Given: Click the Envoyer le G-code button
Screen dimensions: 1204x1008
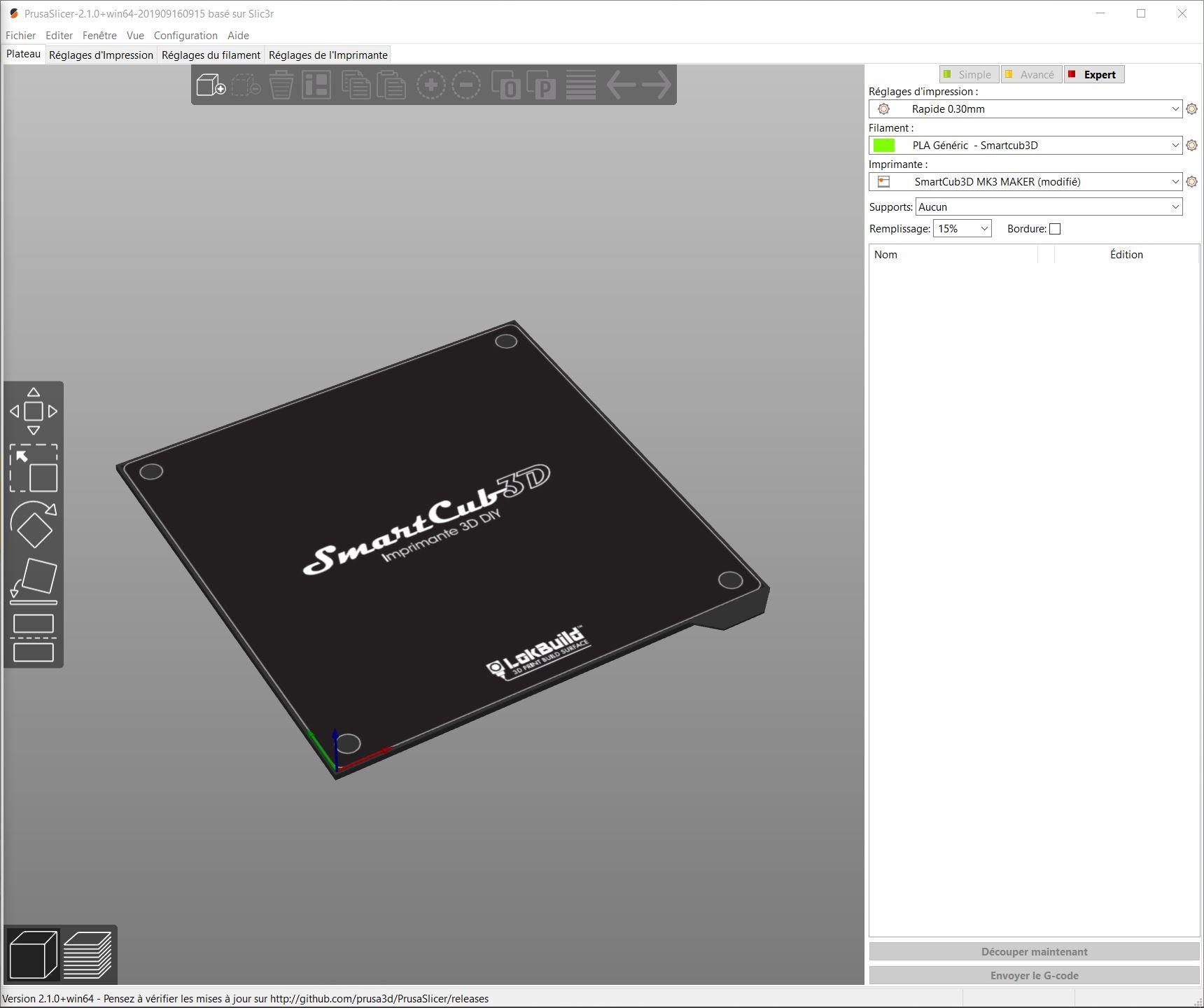Looking at the screenshot, I should click(x=1034, y=976).
